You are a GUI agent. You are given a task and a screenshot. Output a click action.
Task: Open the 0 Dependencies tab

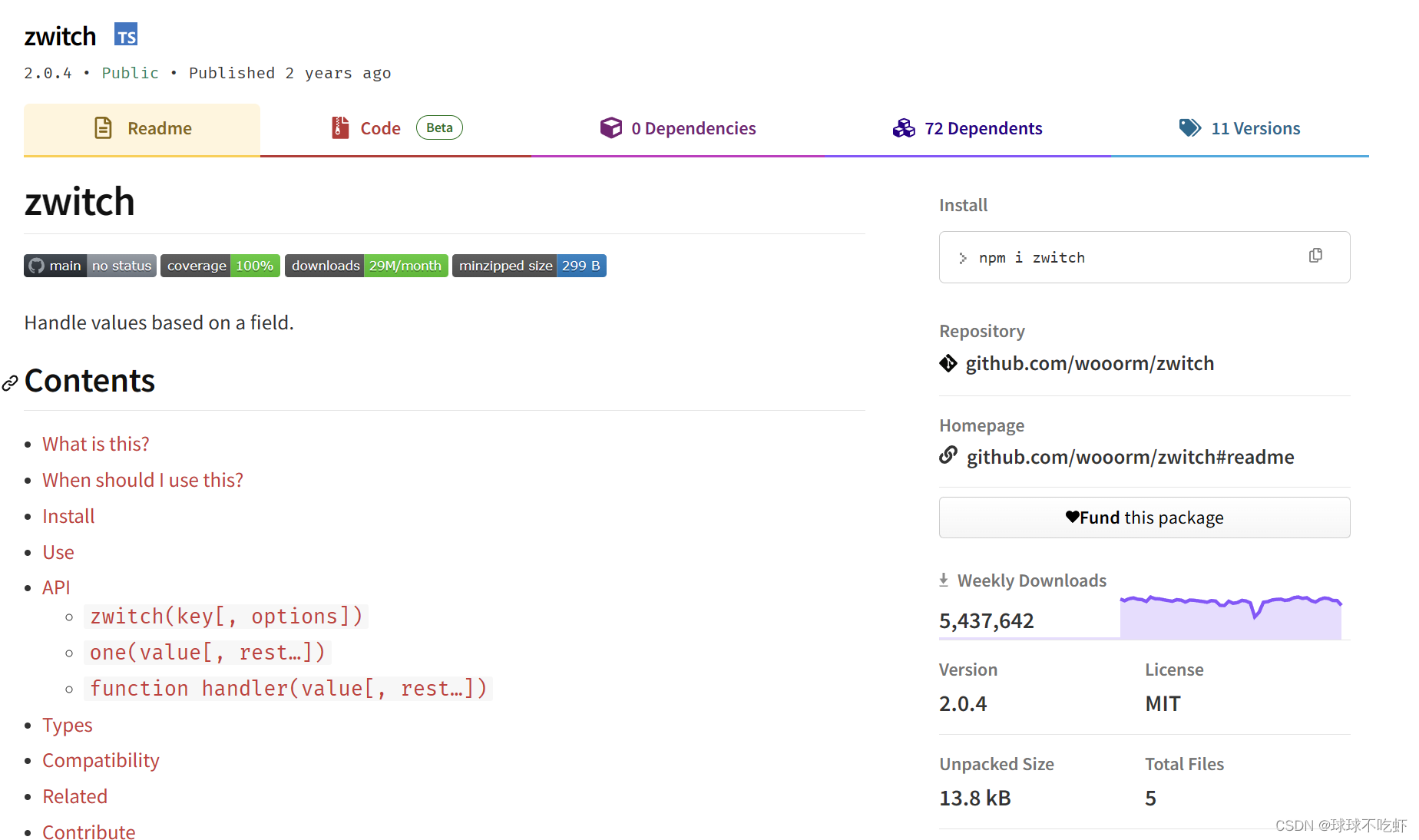(678, 129)
